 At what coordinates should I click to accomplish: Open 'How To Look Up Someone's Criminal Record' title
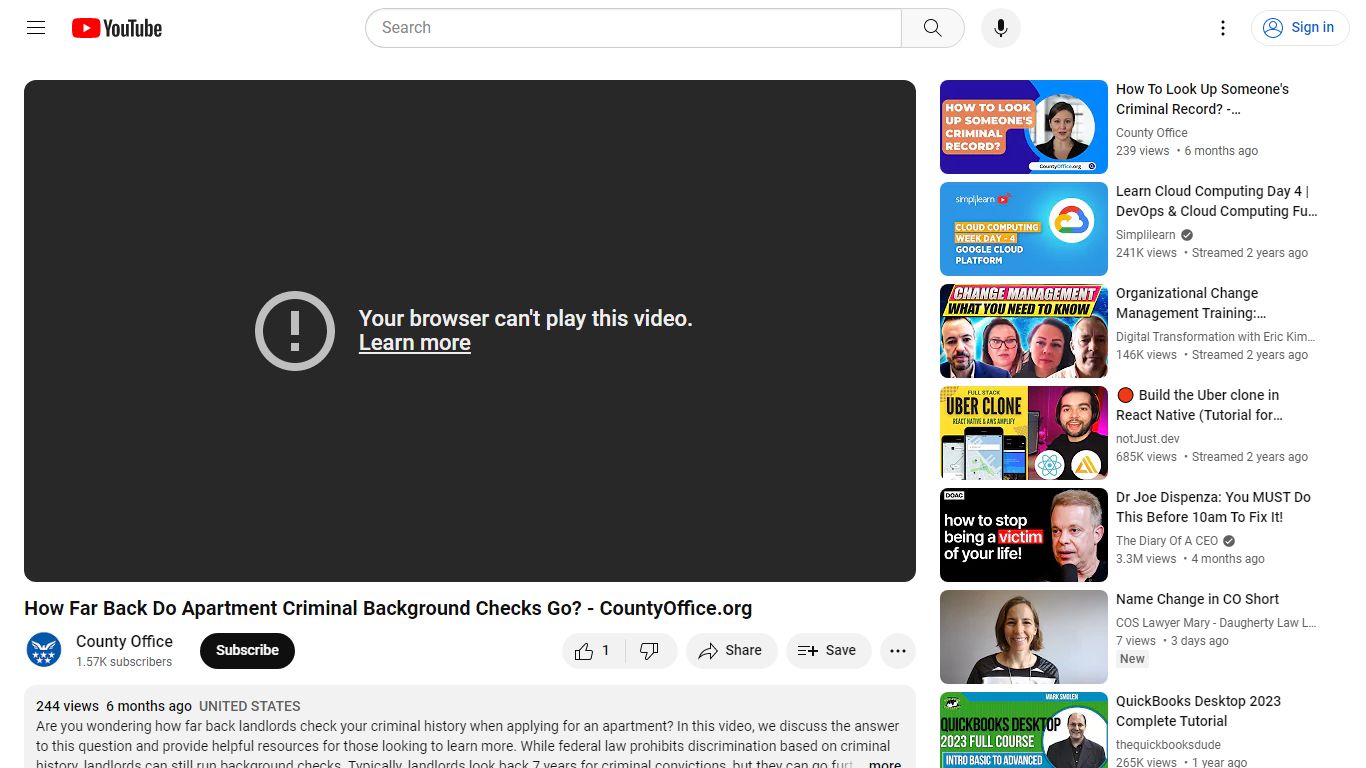tap(1202, 99)
